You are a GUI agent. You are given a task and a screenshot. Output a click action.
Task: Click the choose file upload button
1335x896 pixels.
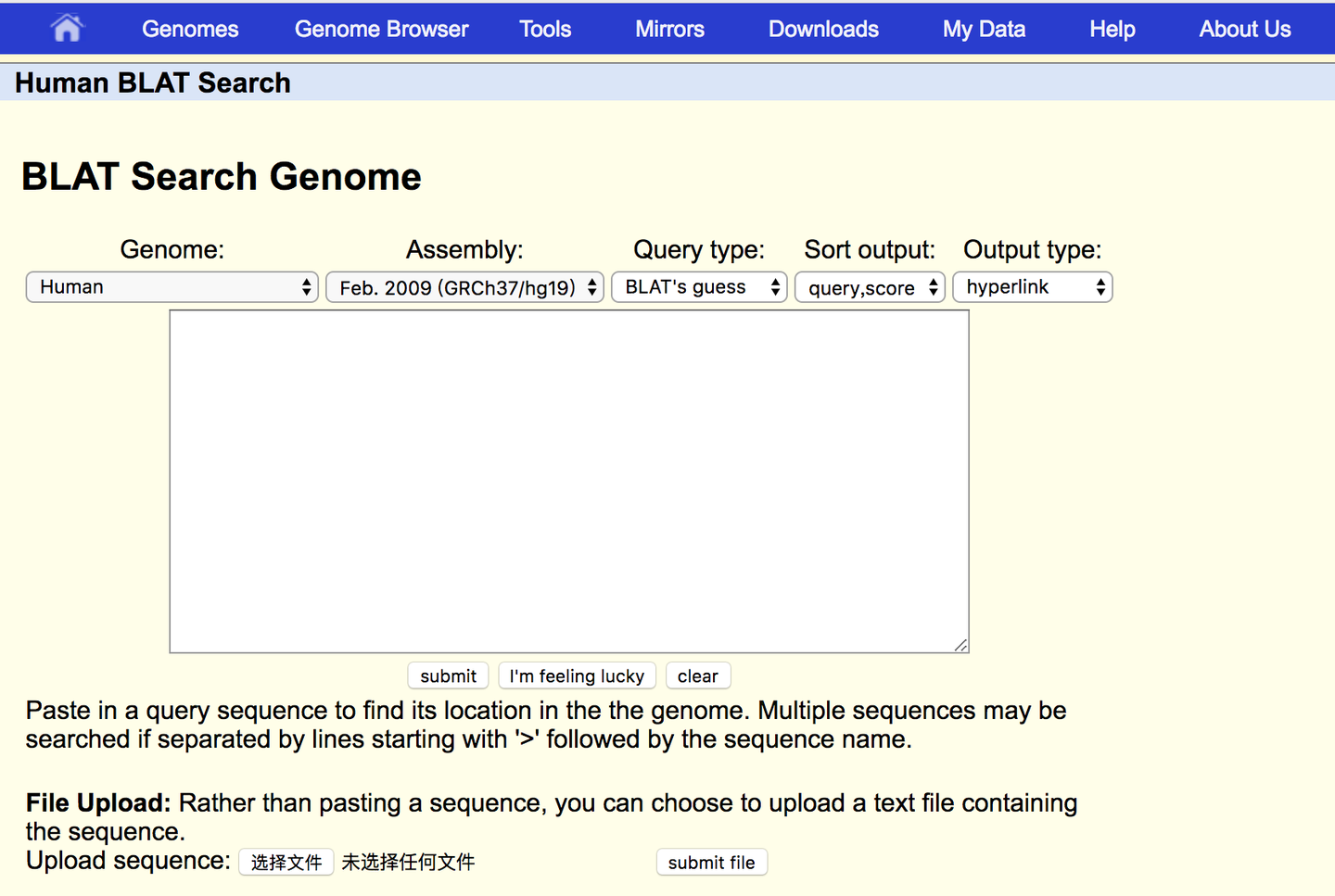click(x=286, y=862)
